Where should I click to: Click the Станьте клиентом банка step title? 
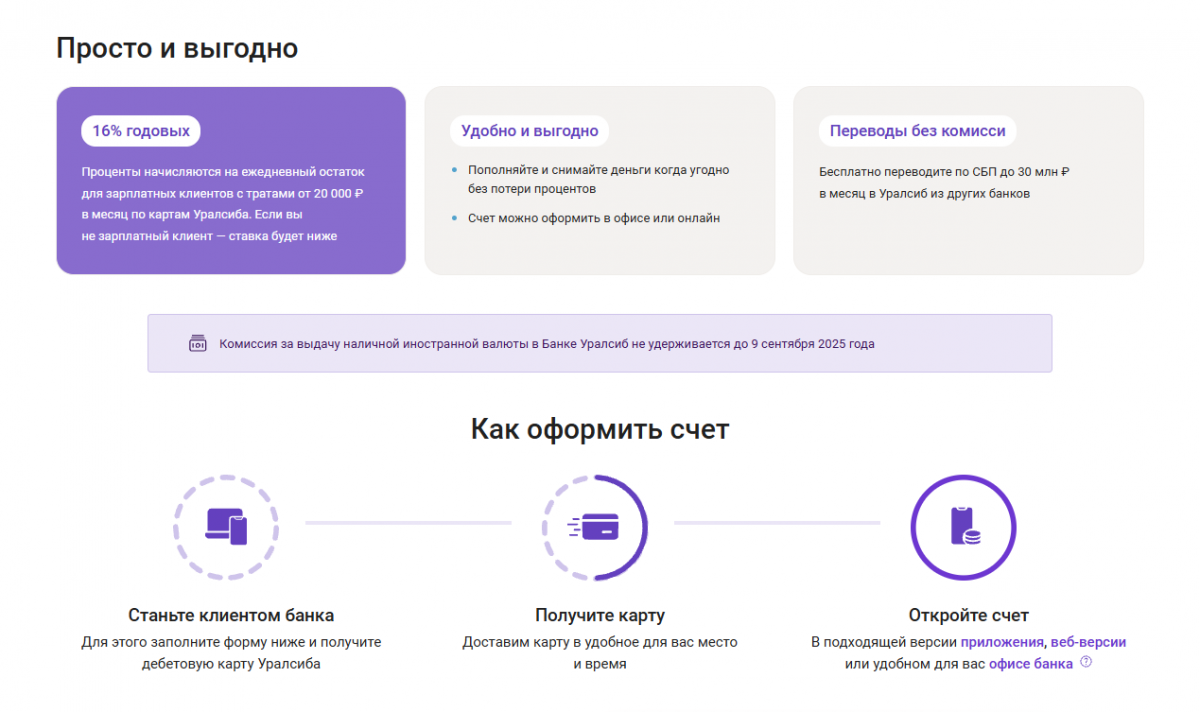pyautogui.click(x=231, y=615)
